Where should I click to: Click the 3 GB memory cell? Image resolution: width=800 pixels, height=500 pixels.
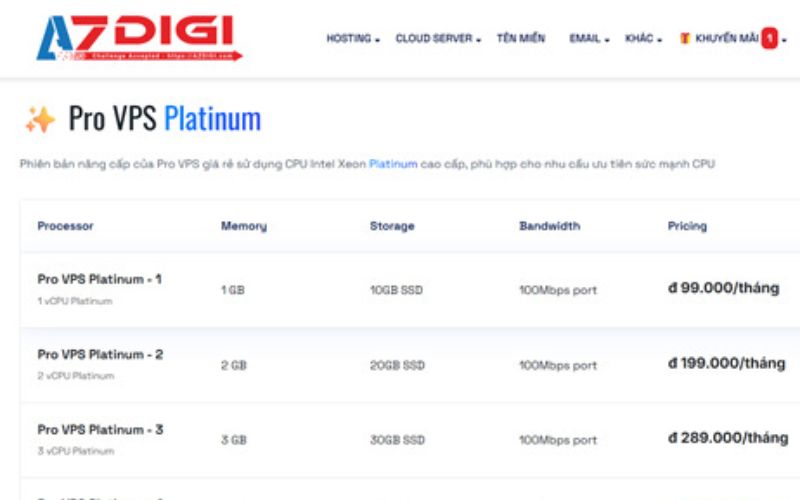click(234, 440)
